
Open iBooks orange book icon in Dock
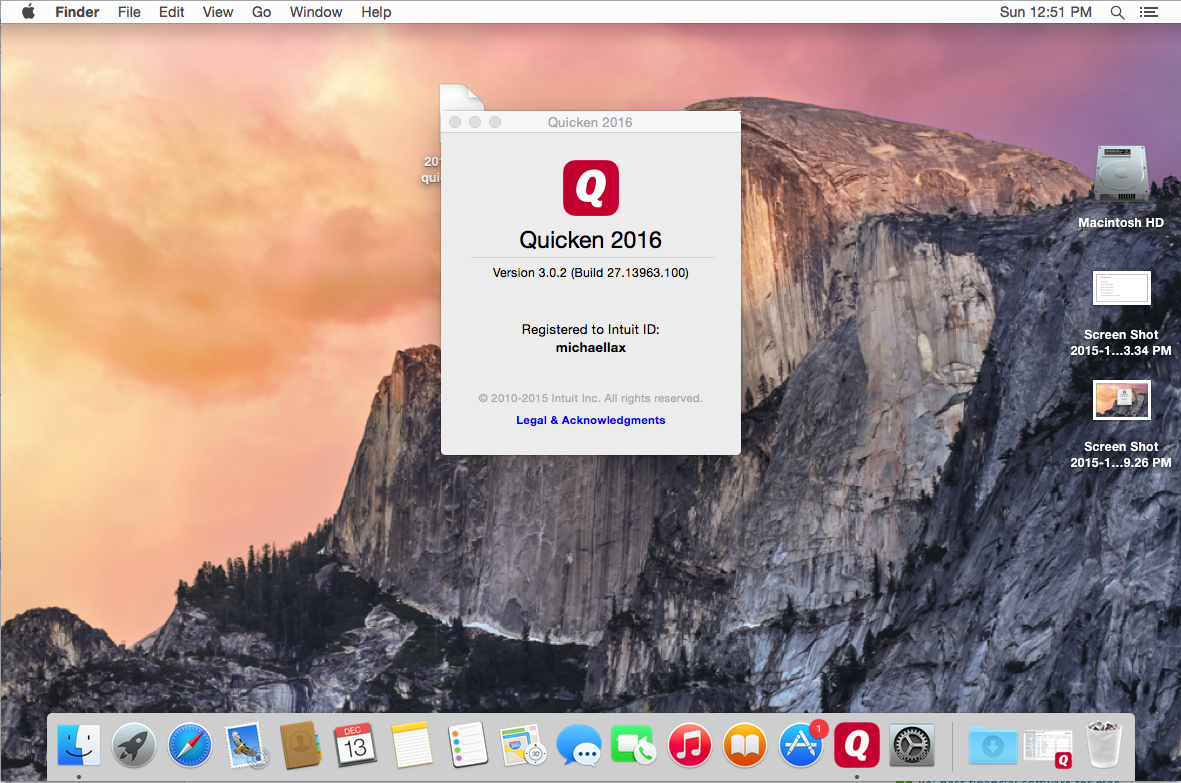click(x=745, y=745)
